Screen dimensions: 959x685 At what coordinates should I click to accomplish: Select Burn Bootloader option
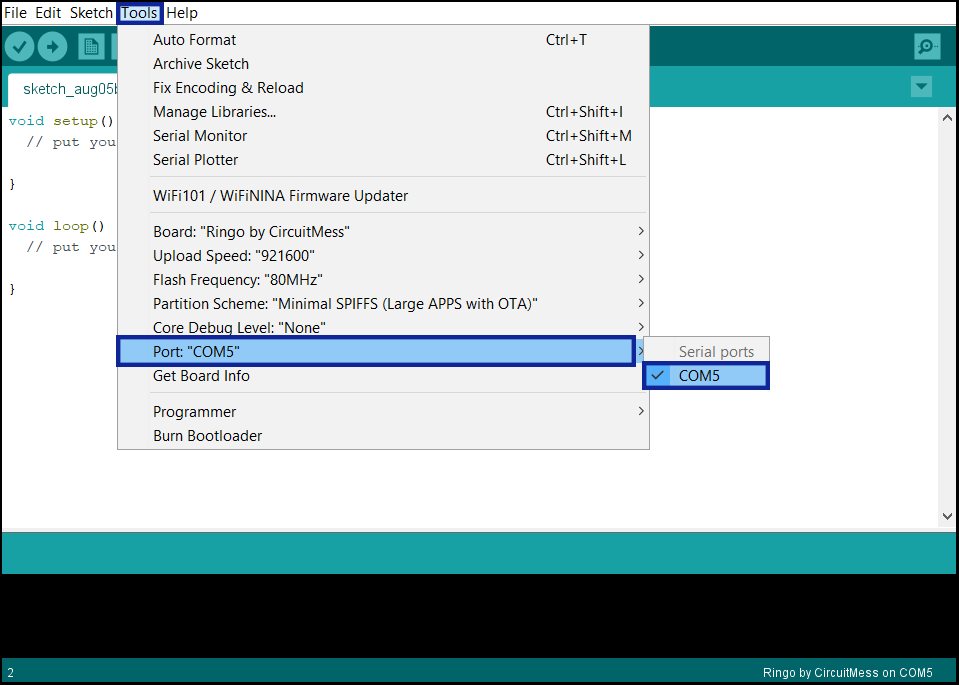click(x=207, y=436)
